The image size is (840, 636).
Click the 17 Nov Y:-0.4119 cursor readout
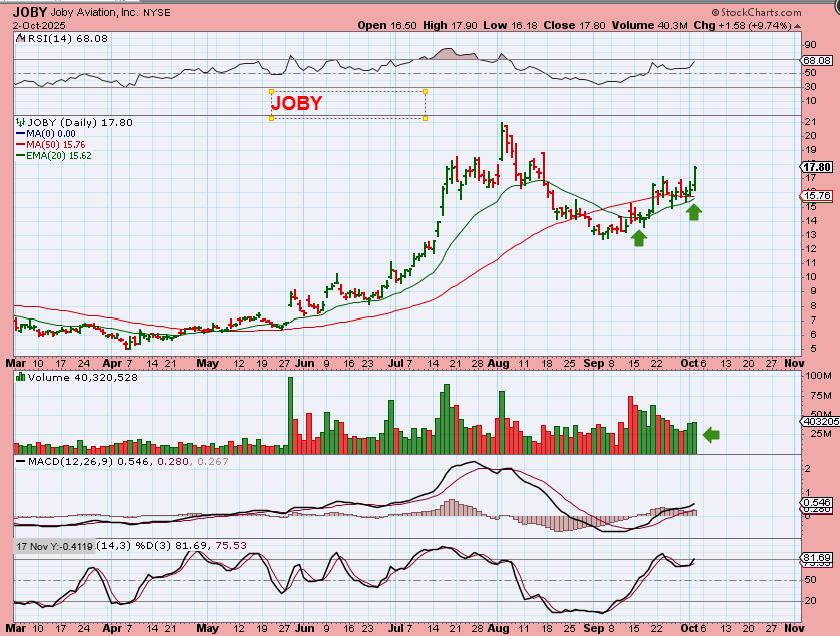[54, 547]
